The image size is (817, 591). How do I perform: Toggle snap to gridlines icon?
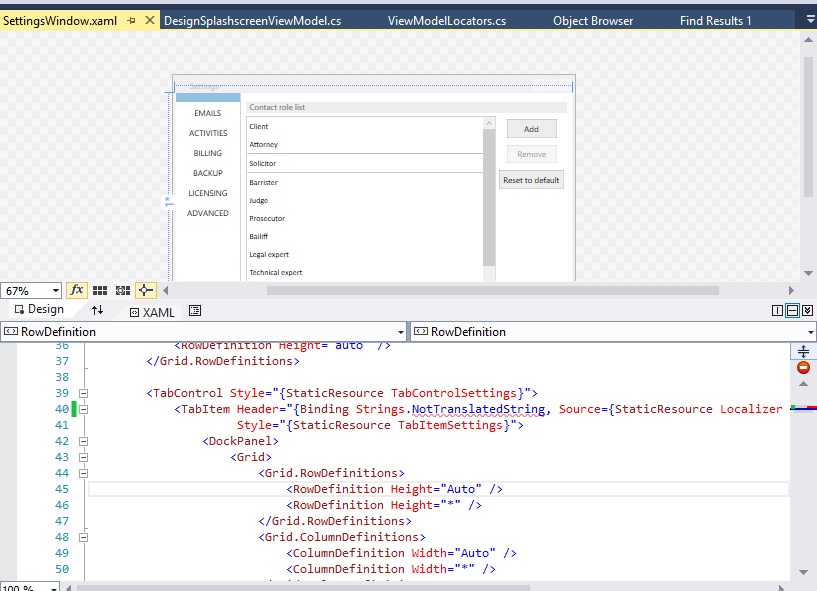point(123,290)
